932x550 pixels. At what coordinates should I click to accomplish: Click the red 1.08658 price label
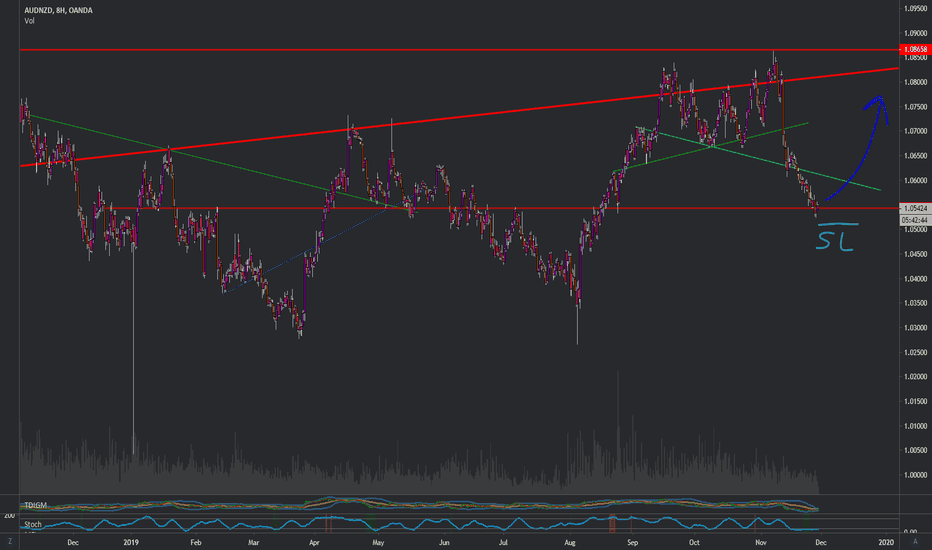(912, 49)
